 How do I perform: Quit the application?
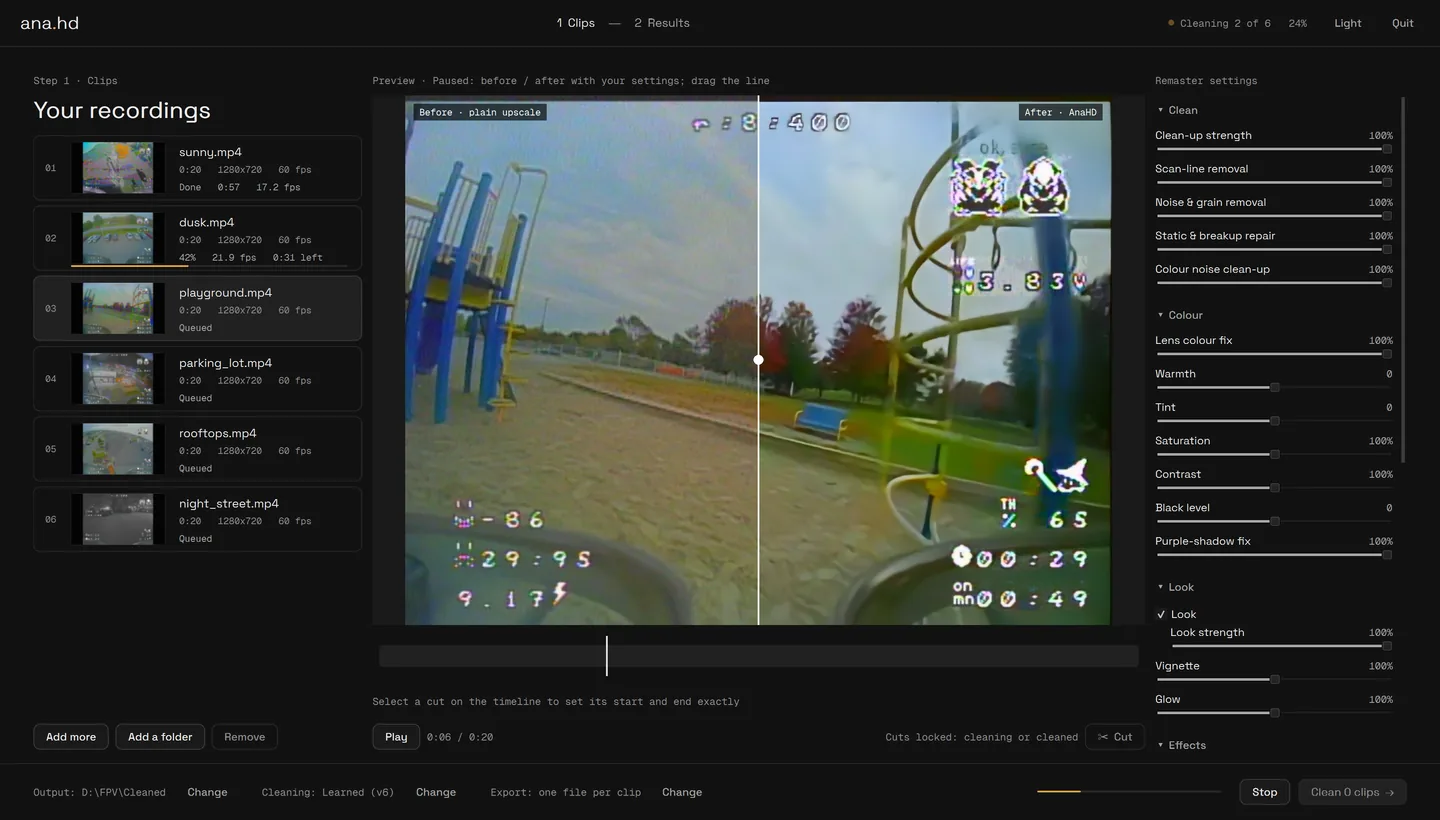(x=1403, y=23)
